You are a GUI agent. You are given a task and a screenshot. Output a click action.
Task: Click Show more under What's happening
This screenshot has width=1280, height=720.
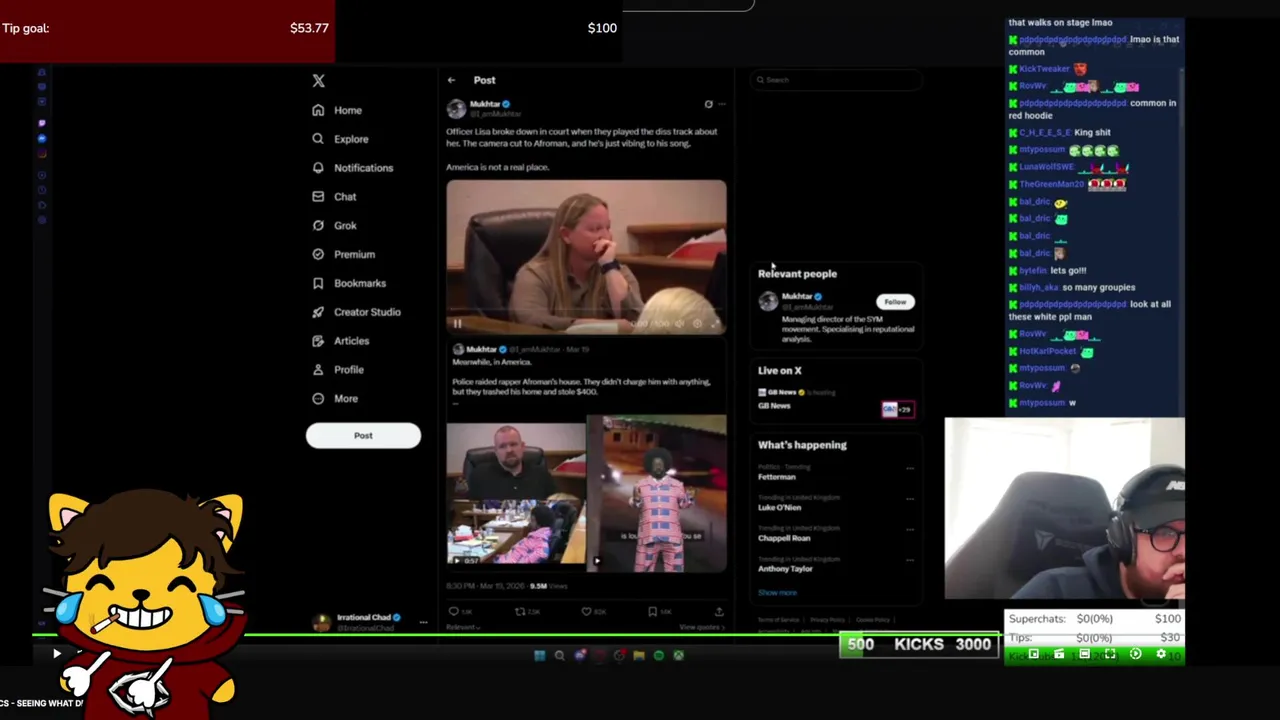(777, 593)
